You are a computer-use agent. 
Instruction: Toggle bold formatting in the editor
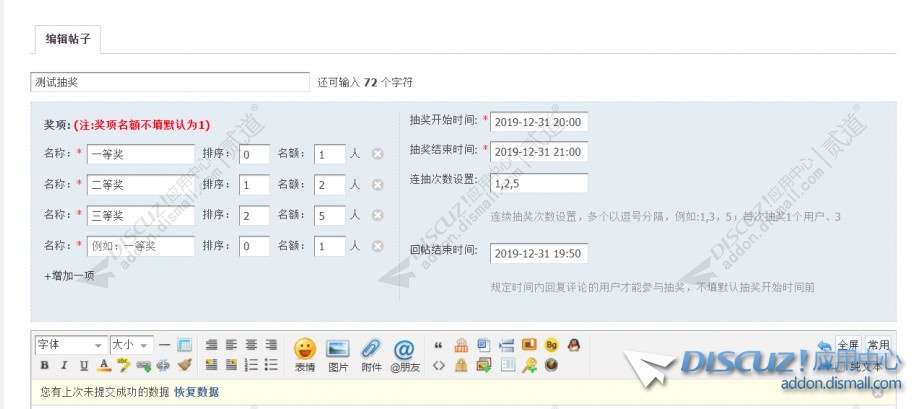pos(44,366)
